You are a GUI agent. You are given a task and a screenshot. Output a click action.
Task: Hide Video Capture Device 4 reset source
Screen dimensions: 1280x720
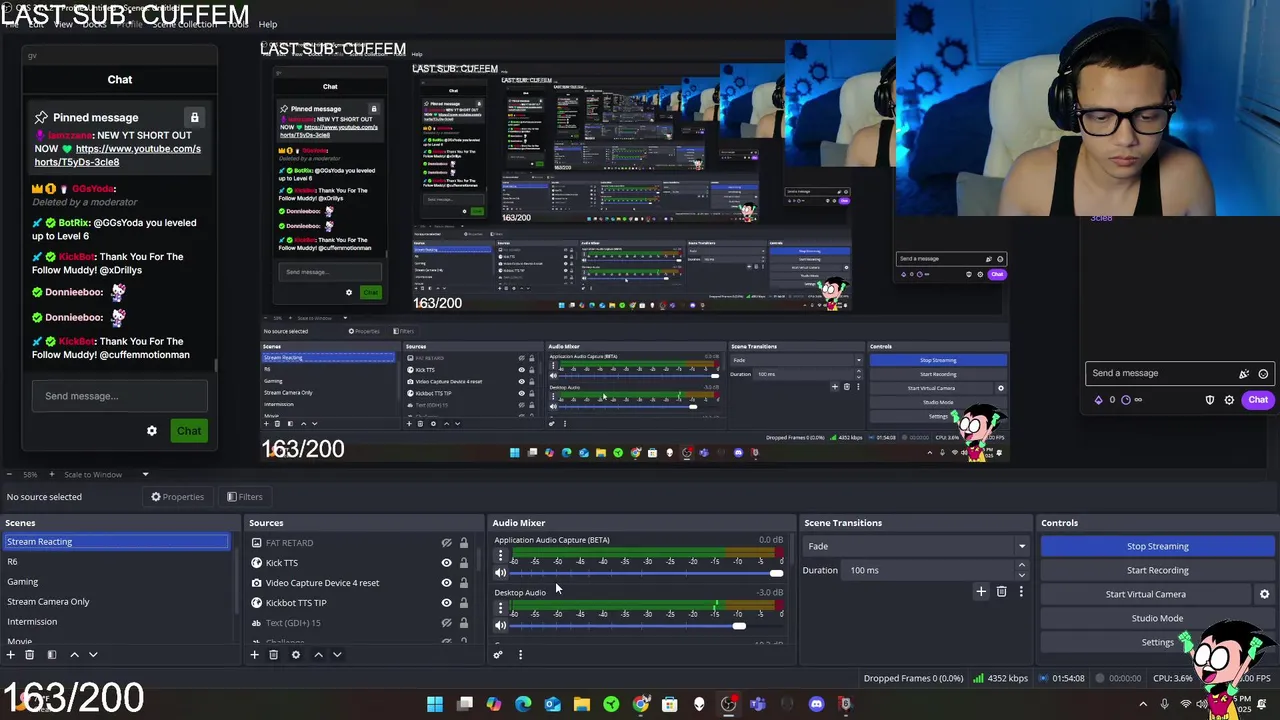(x=447, y=583)
